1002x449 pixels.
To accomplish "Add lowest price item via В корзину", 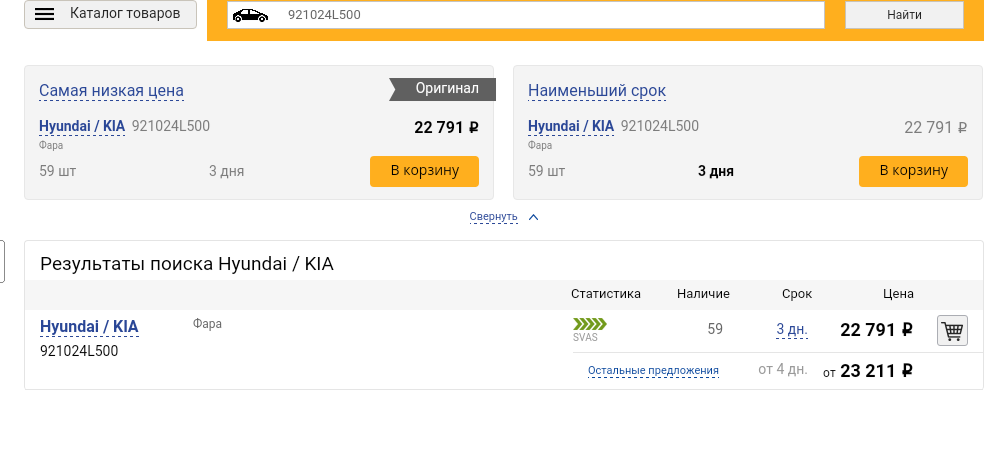I will [x=424, y=171].
